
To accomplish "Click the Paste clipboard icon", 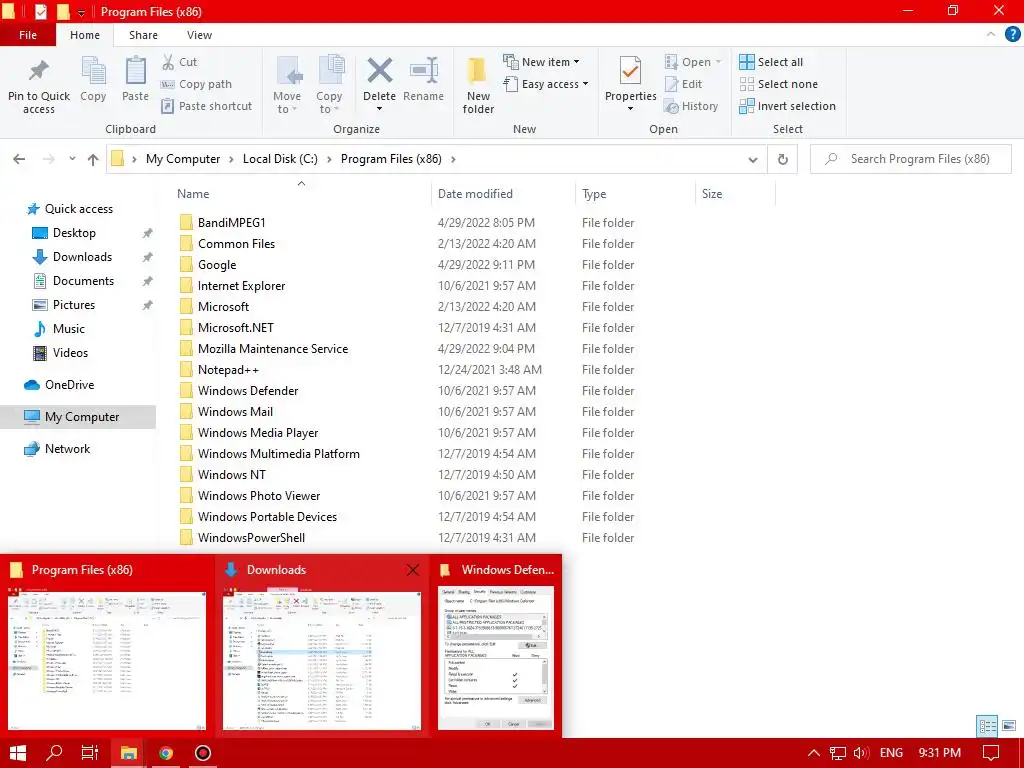I will tap(135, 71).
